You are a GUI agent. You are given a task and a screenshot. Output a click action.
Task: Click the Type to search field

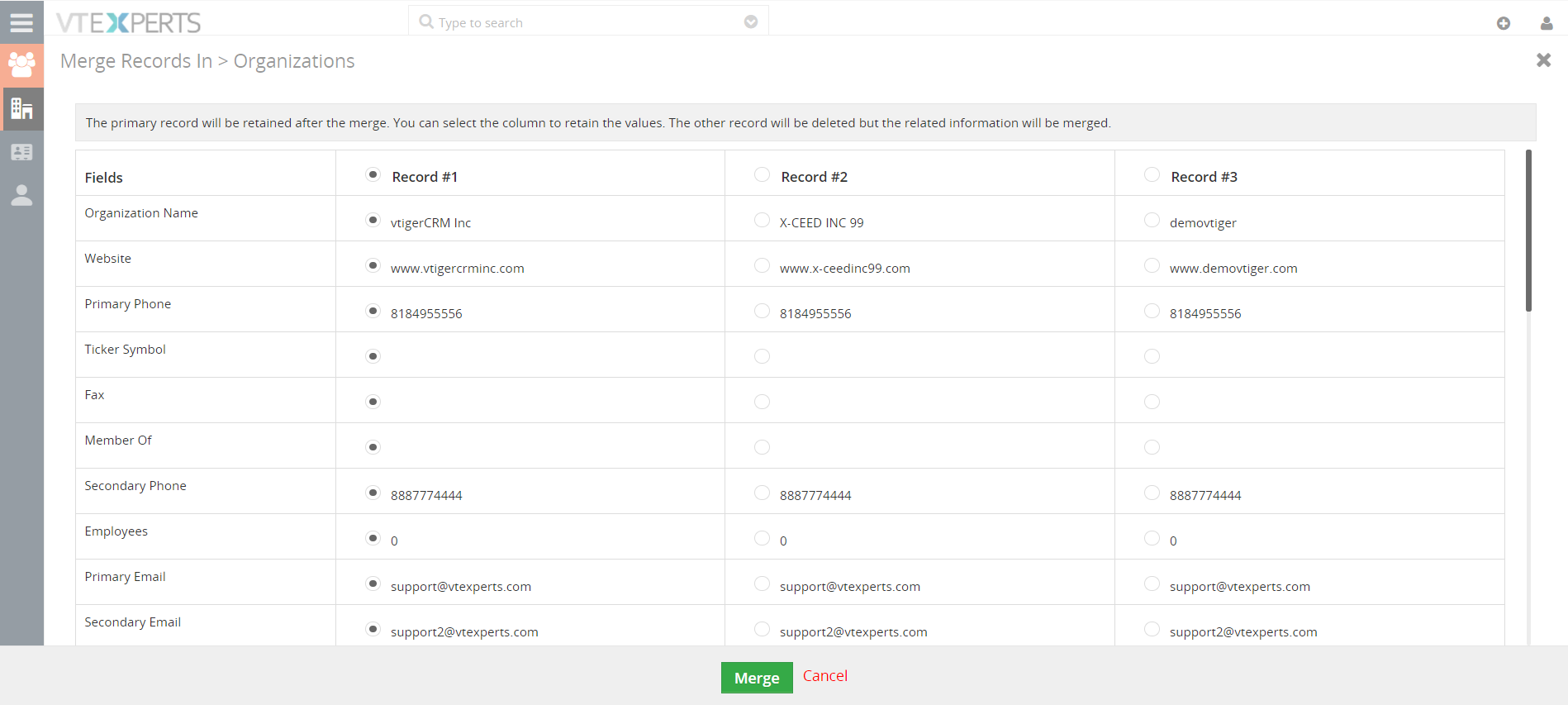coord(587,22)
